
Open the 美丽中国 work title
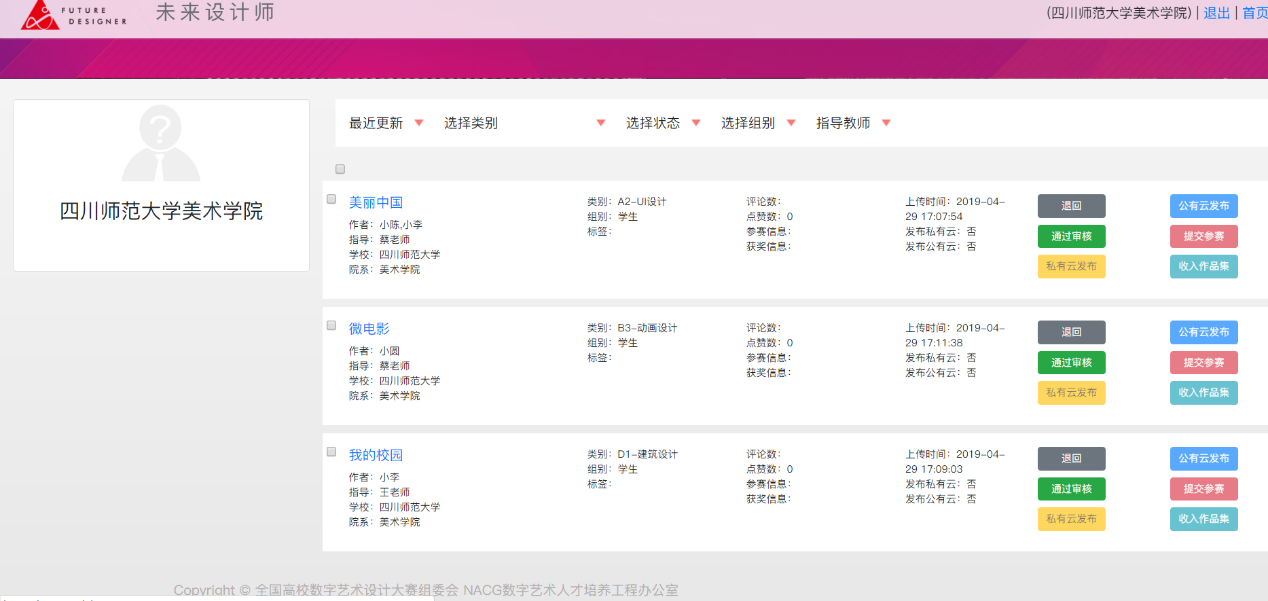click(x=376, y=202)
